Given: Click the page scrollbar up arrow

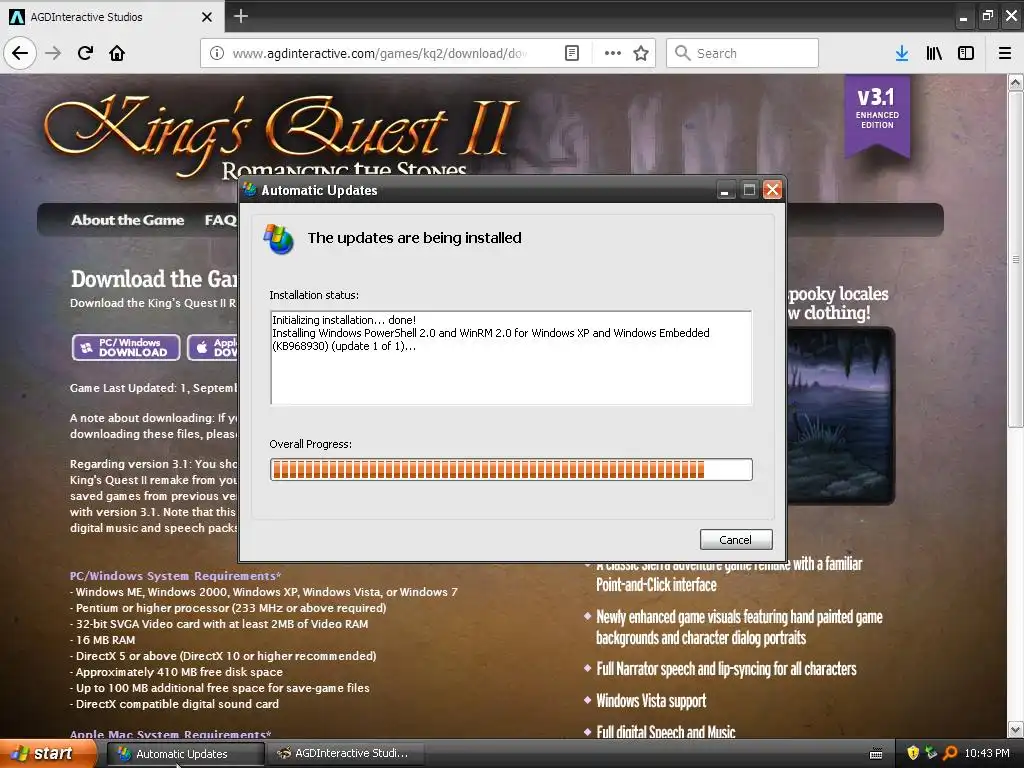Looking at the screenshot, I should click(x=1015, y=82).
